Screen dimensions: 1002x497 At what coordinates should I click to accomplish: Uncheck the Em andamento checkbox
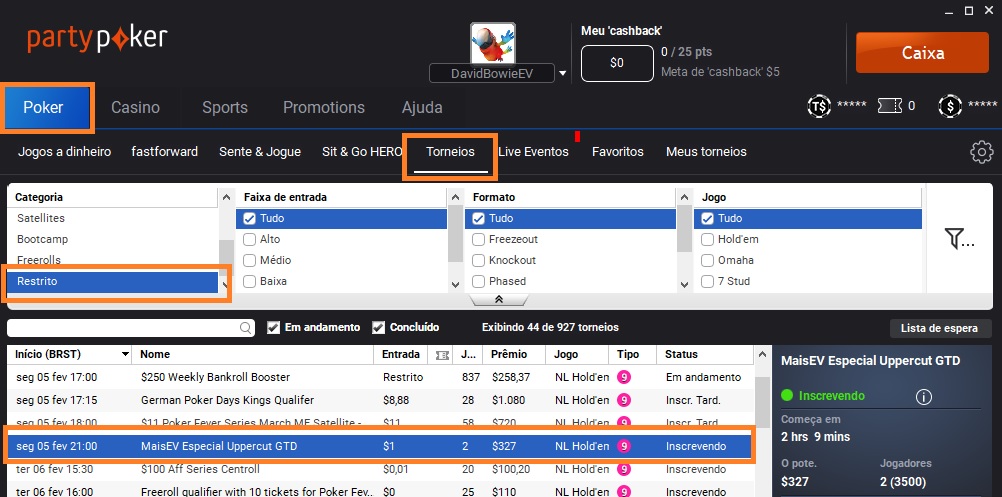tap(274, 328)
